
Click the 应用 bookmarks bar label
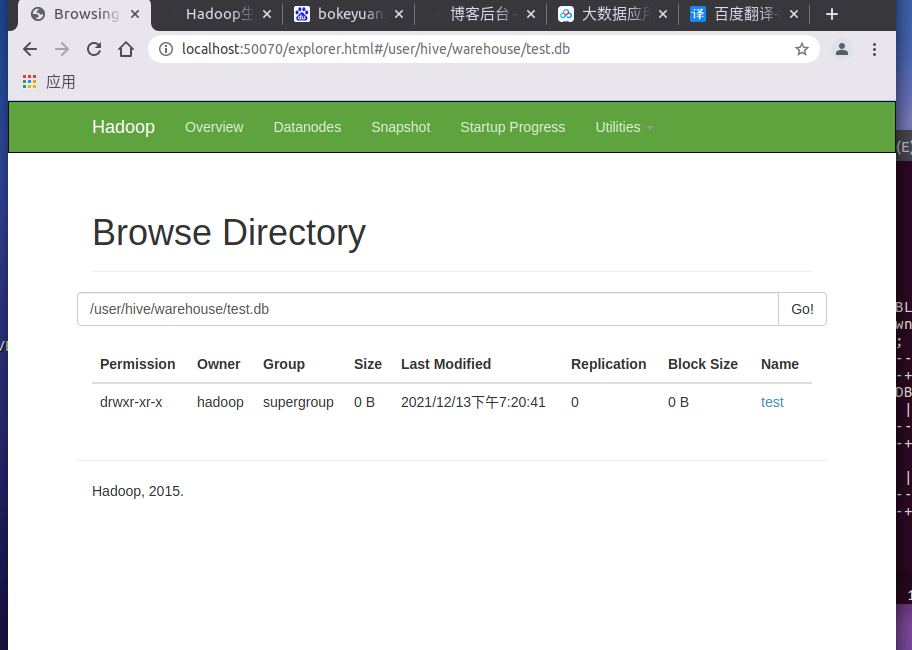60,82
